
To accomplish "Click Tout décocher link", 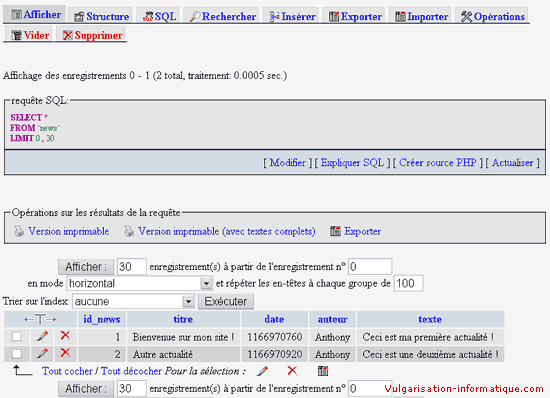I will pos(131,371).
